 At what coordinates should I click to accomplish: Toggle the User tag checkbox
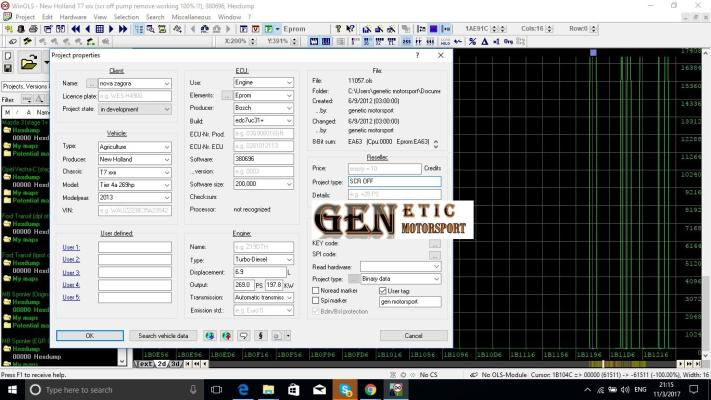[383, 290]
